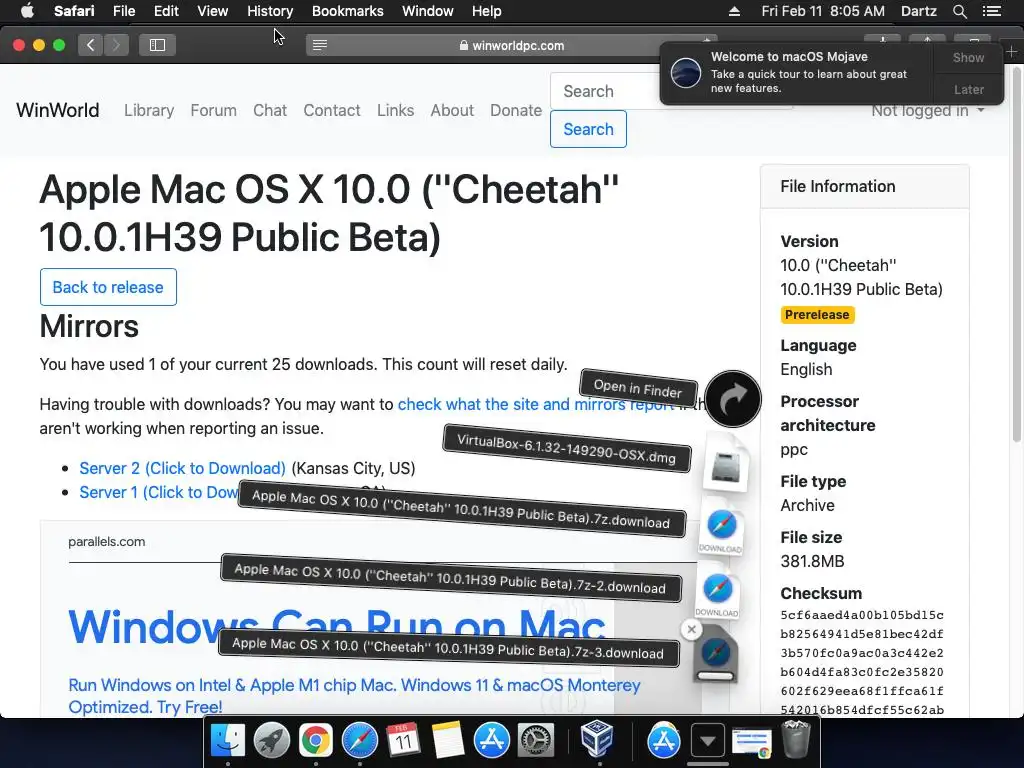Open Google Chrome in the Dock
The height and width of the screenshot is (768, 1024).
click(315, 740)
